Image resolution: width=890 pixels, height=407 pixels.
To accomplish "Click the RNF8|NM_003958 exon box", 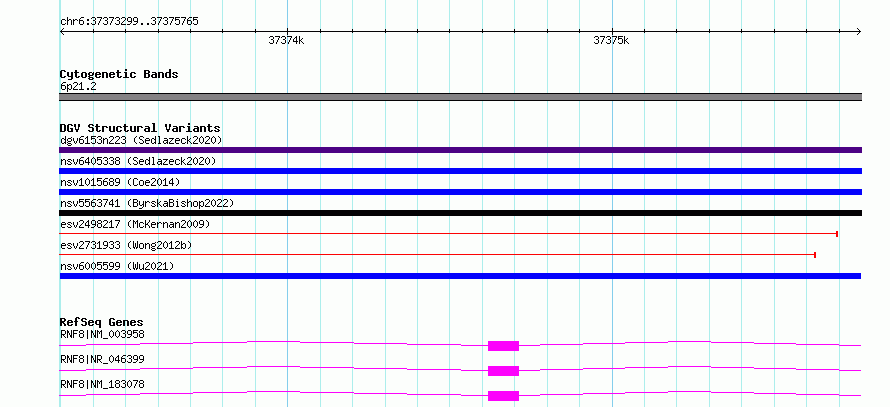I will click(503, 346).
